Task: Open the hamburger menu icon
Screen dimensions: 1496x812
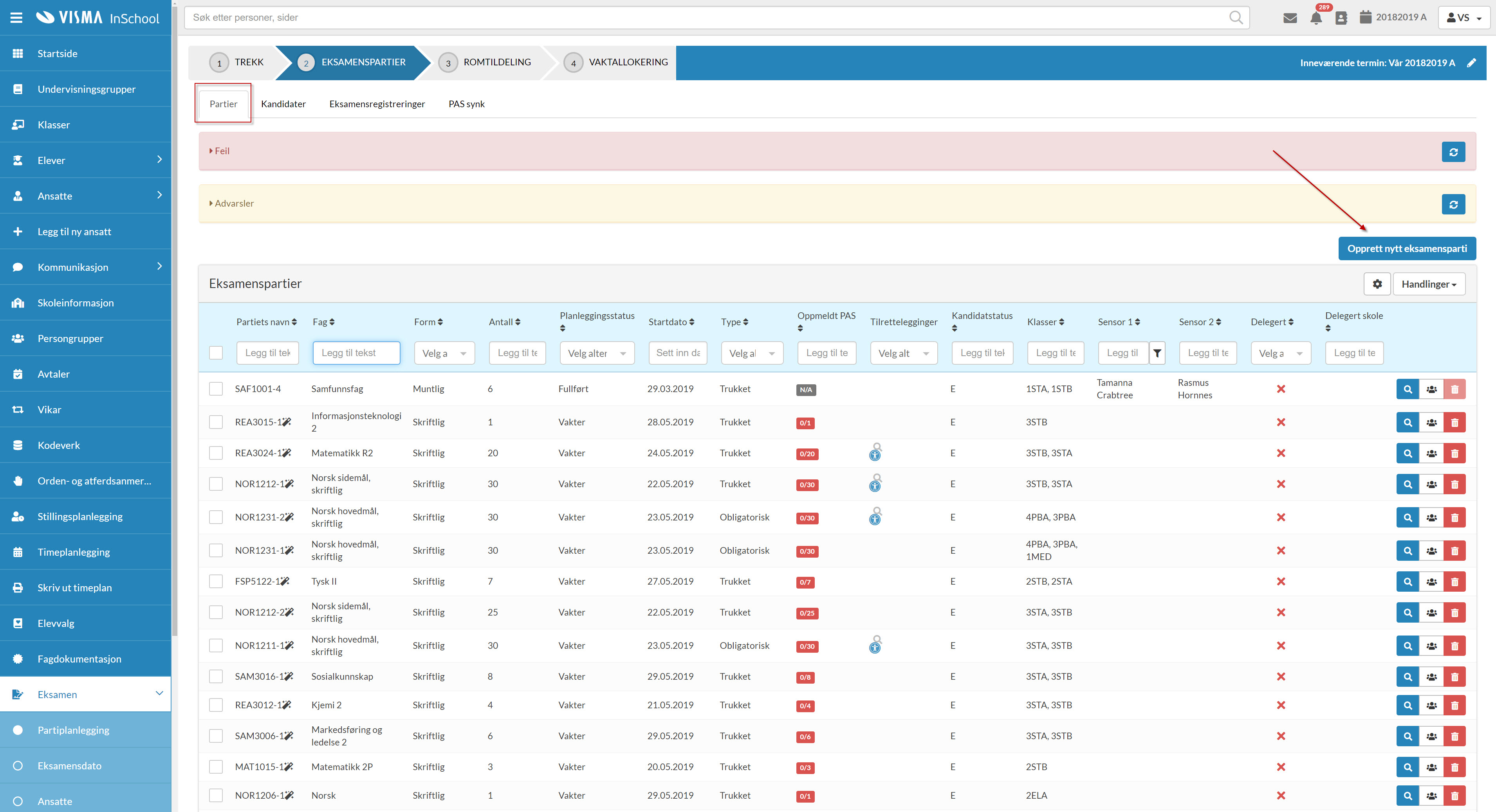Action: 16,18
